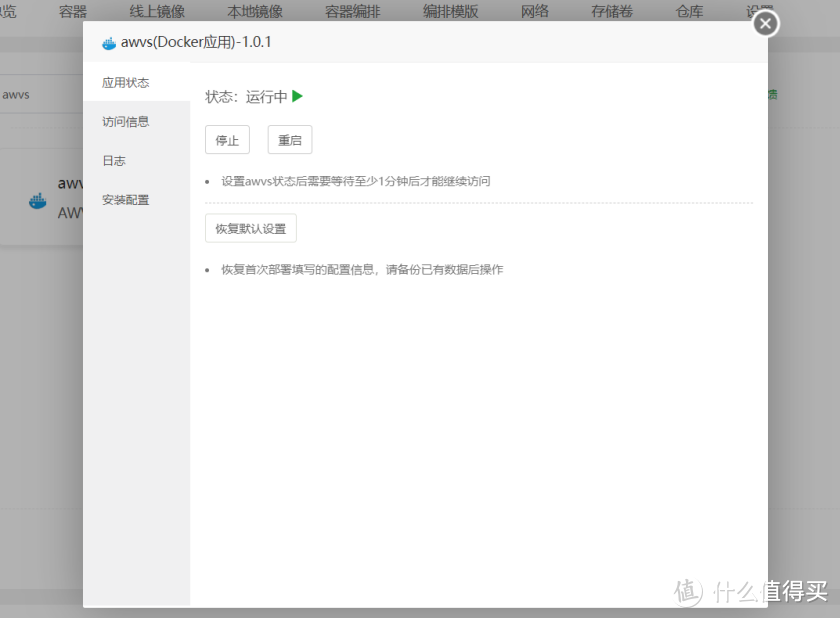Open the 日志 (Logs) tab

[x=113, y=160]
